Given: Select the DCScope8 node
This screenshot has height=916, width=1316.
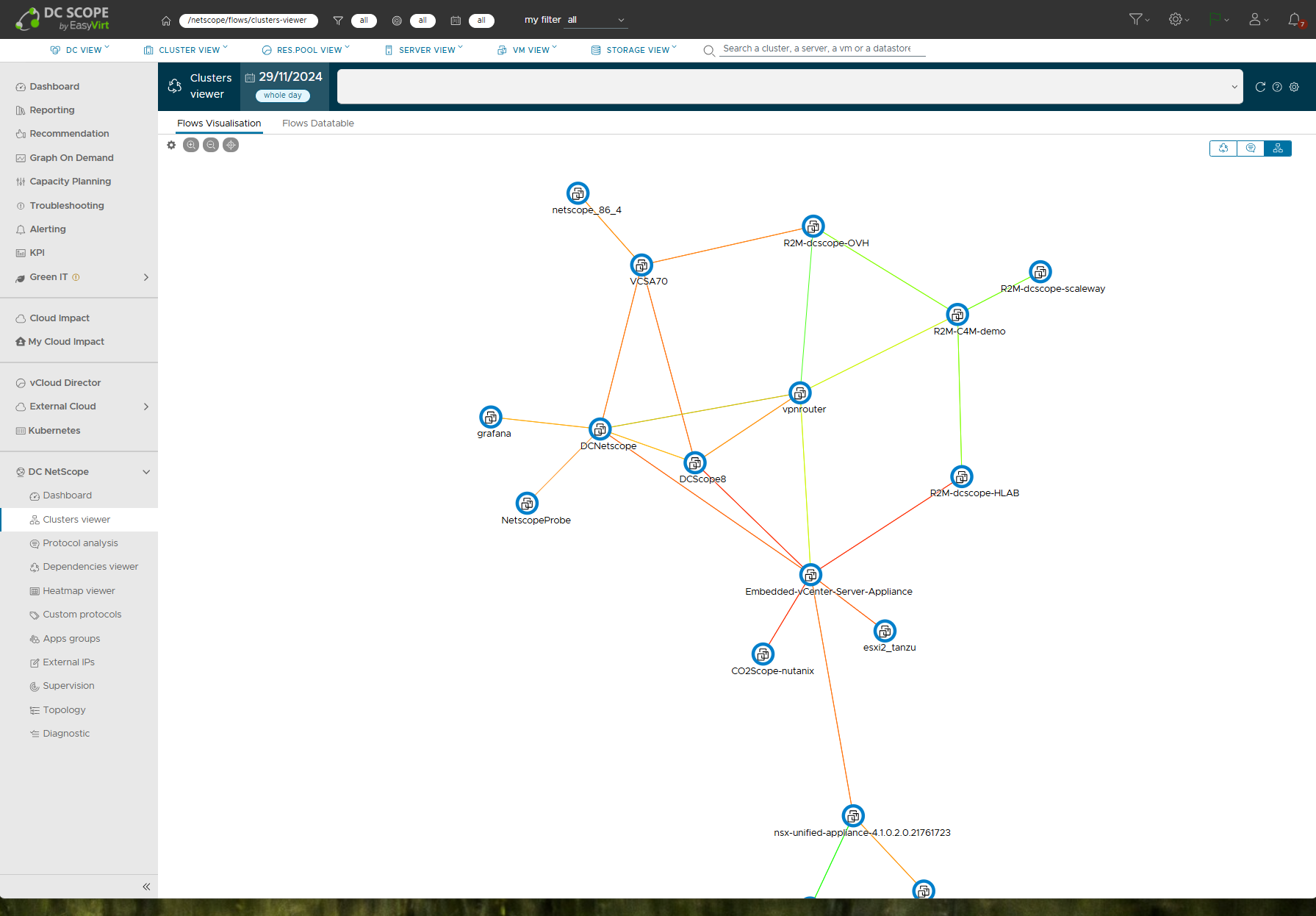Looking at the screenshot, I should (x=695, y=462).
